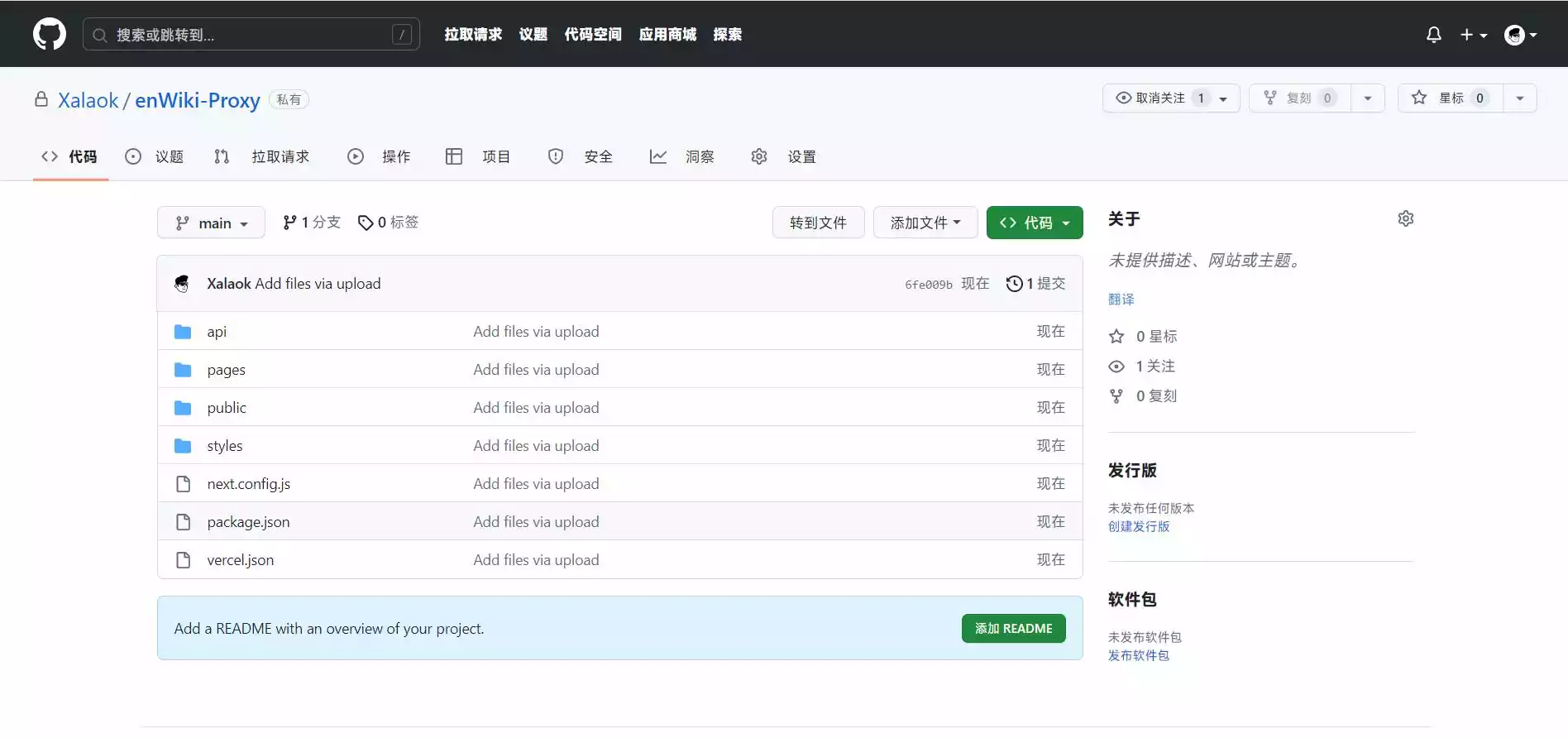This screenshot has height=738, width=1568.
Task: Click the styles folder icon
Action: (x=183, y=446)
